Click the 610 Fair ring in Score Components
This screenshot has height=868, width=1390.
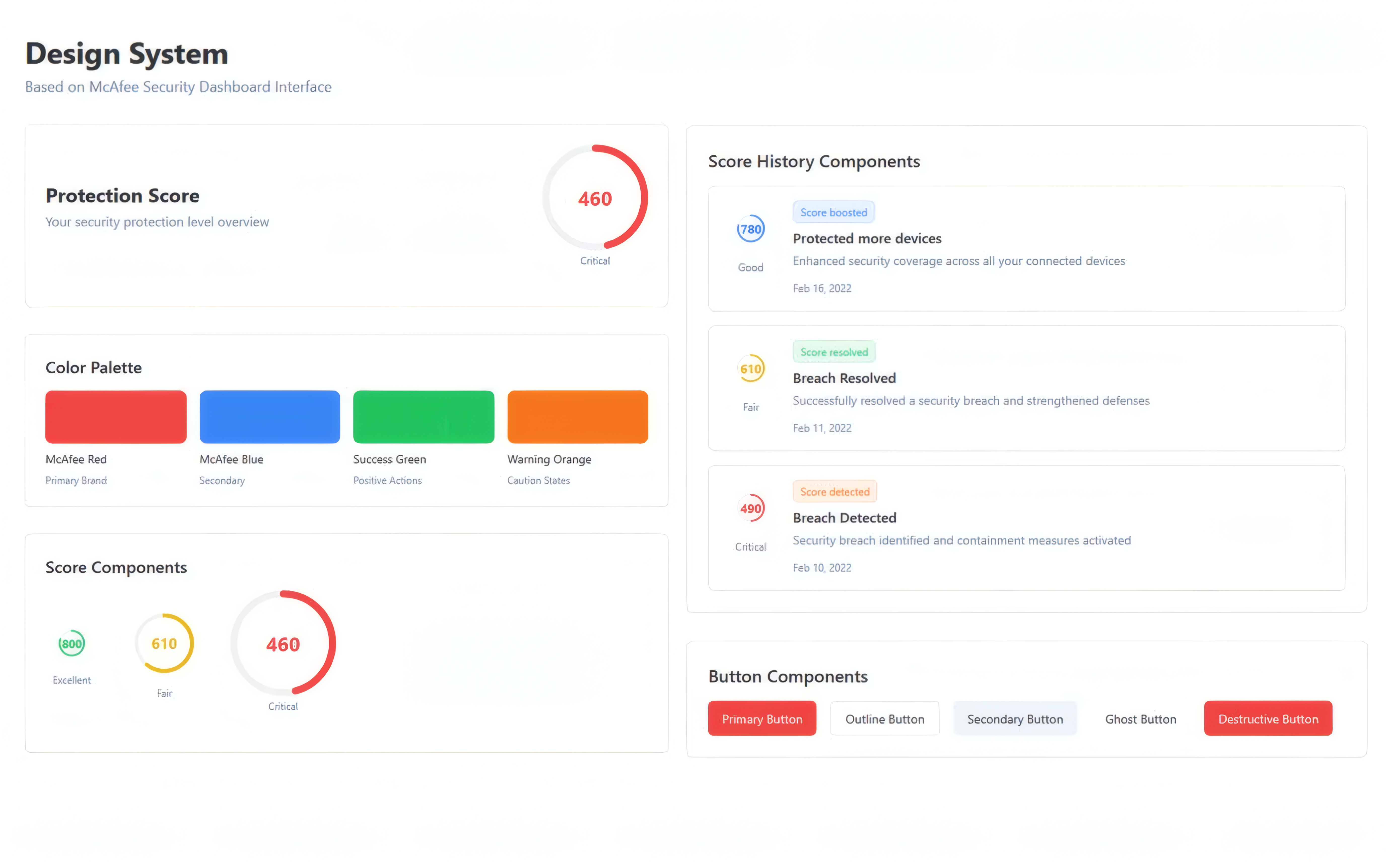tap(164, 643)
